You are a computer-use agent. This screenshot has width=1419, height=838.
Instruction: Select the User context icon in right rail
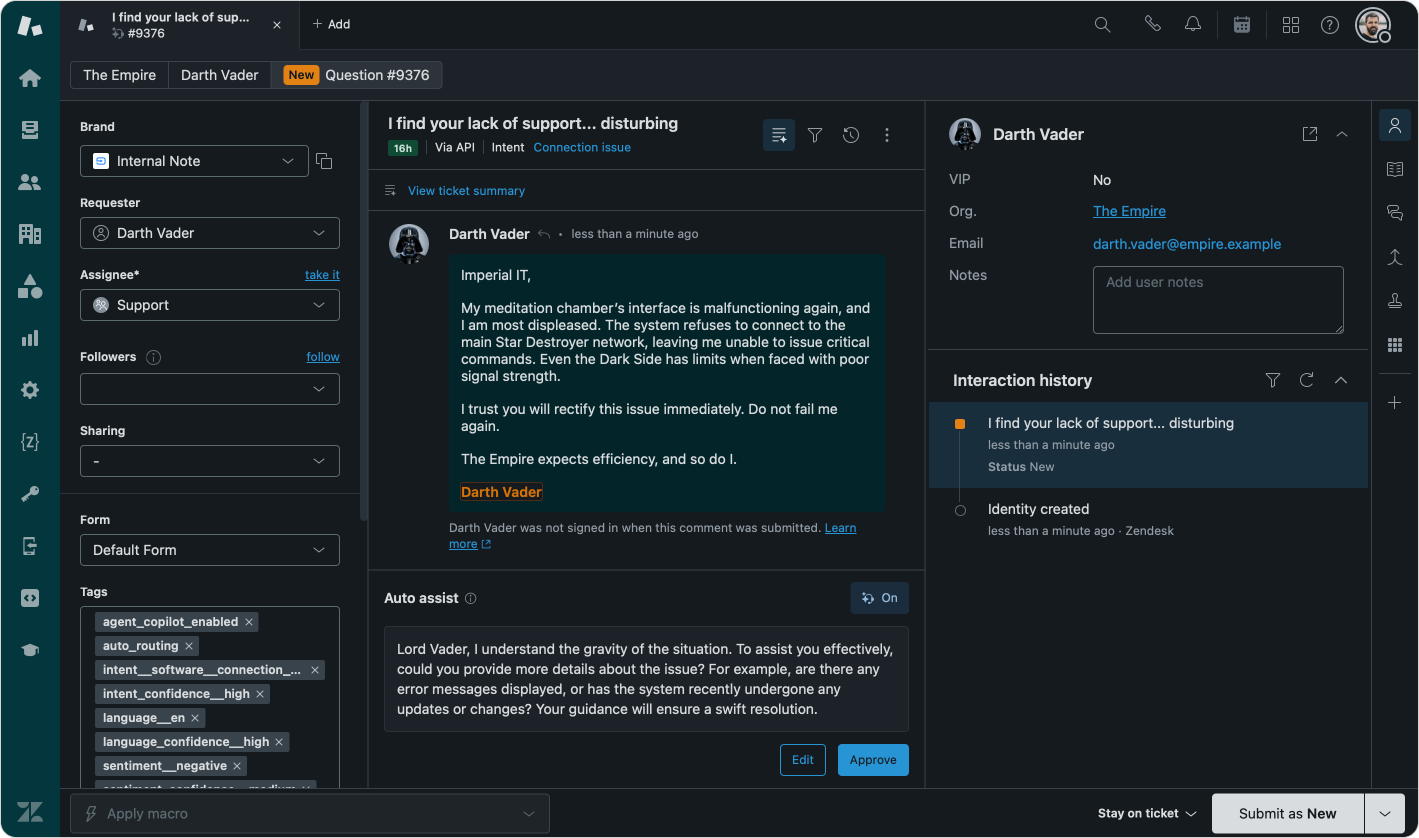(x=1395, y=125)
